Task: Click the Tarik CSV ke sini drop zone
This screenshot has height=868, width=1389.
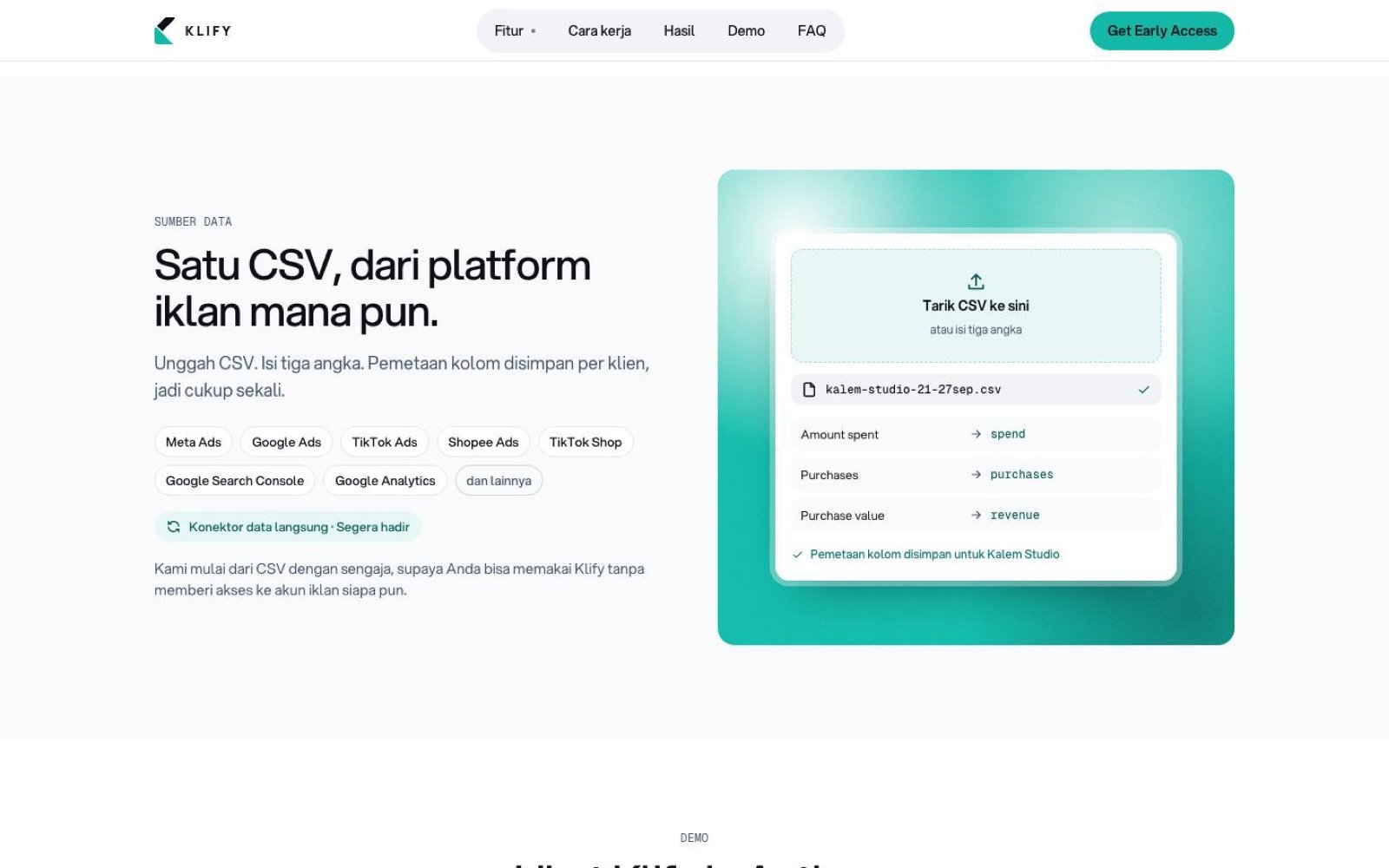Action: pos(976,306)
